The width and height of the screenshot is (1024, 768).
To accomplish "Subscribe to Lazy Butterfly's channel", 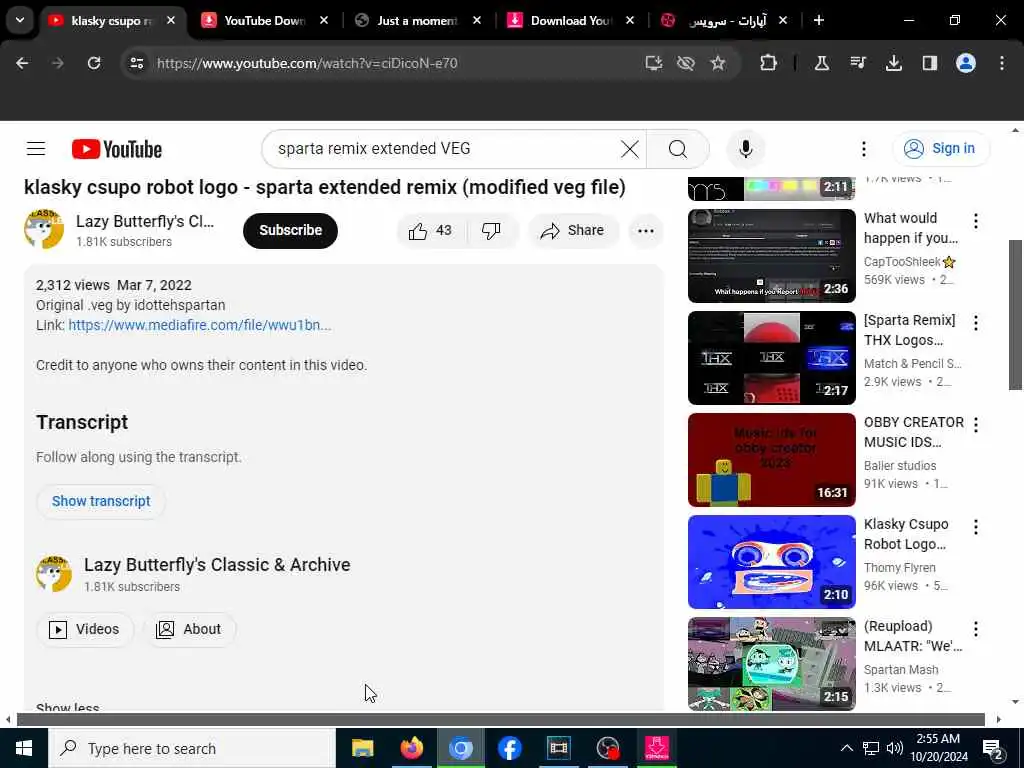I will tap(290, 231).
